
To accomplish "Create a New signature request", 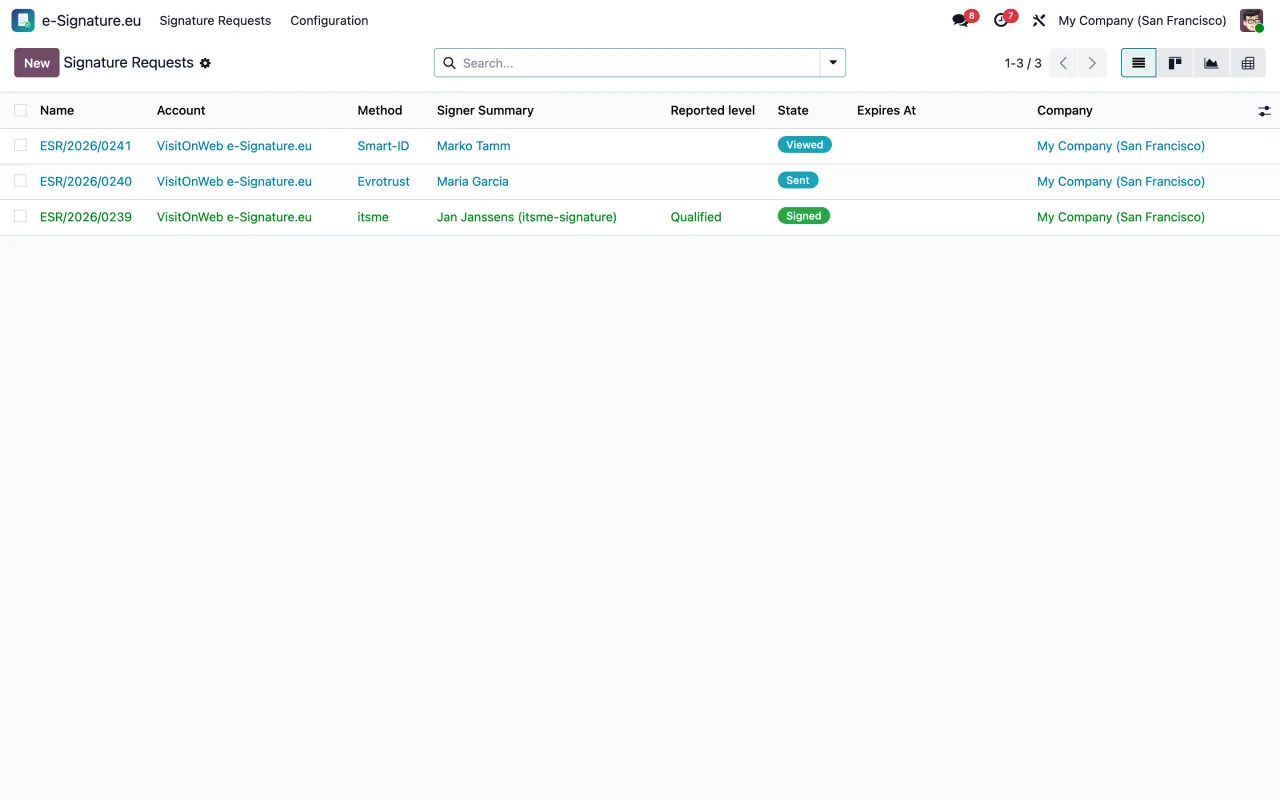I will click(x=37, y=63).
